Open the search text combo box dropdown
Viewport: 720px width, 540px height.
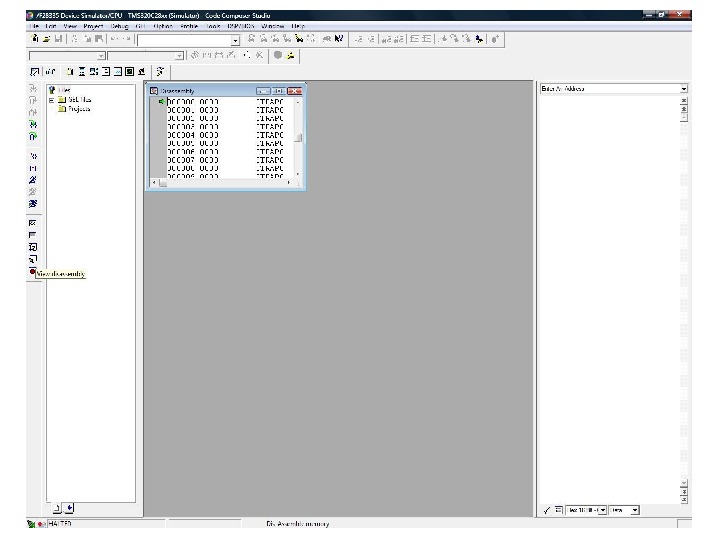[x=235, y=40]
